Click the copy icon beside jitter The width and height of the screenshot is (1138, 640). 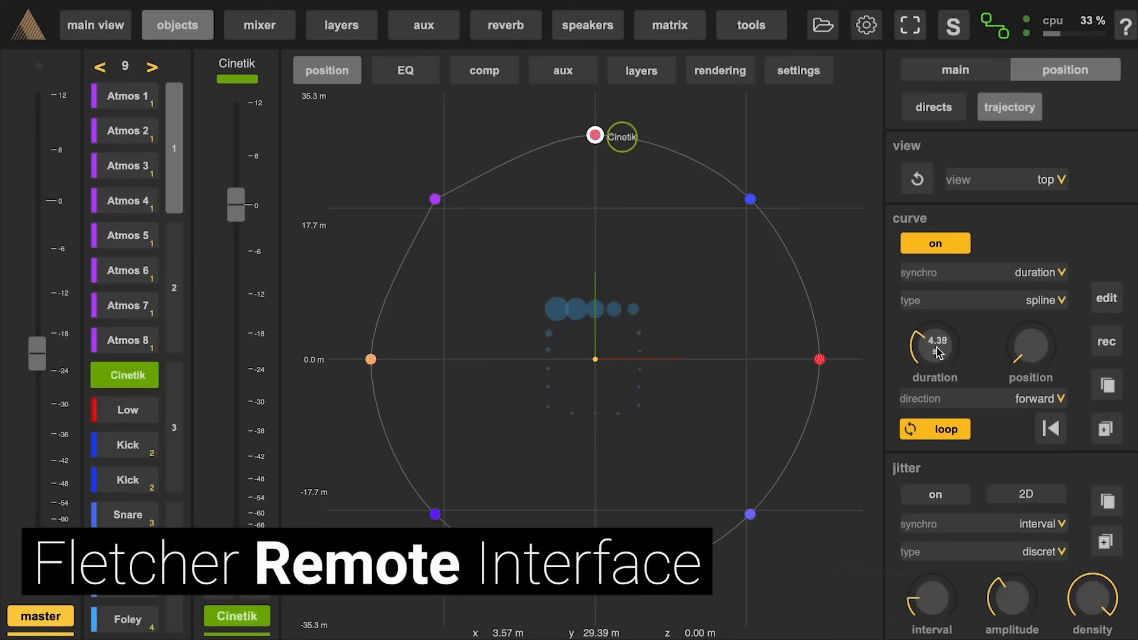[x=1107, y=501]
